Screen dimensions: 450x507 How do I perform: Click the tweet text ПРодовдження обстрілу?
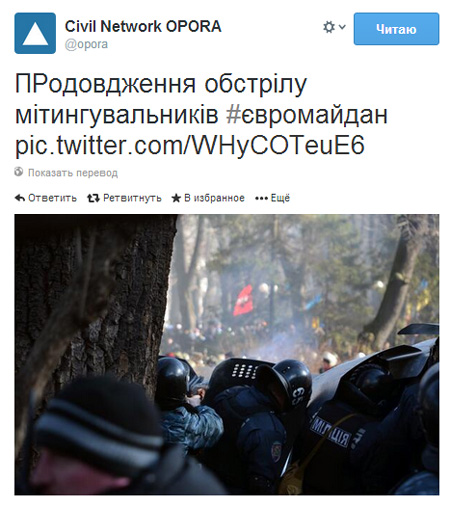(161, 84)
